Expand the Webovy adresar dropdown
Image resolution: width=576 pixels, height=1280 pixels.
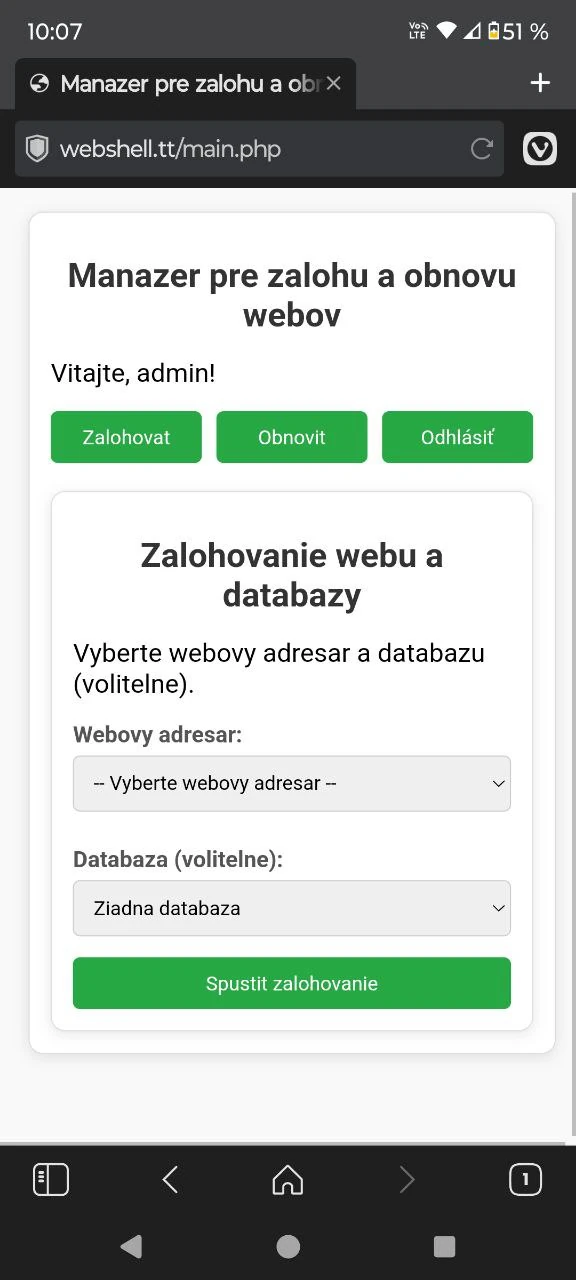(x=292, y=783)
